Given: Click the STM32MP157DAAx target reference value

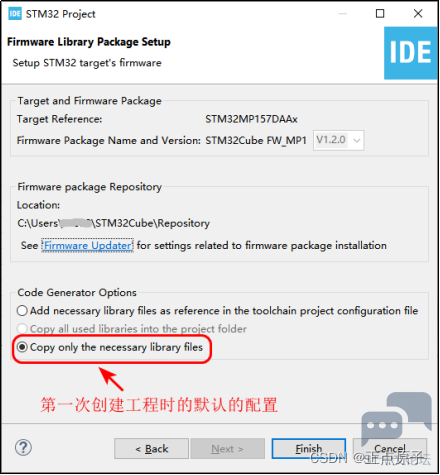Looking at the screenshot, I should coord(251,119).
